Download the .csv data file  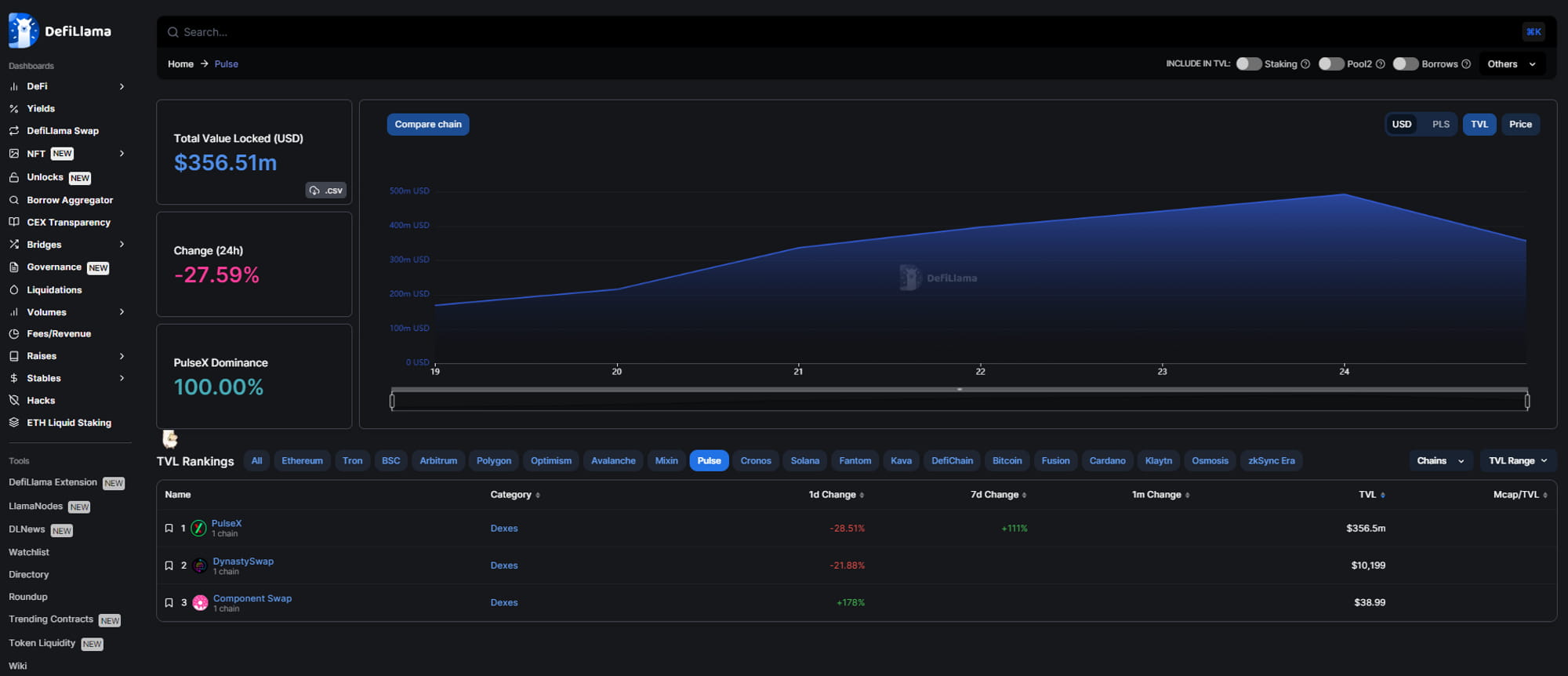(326, 191)
